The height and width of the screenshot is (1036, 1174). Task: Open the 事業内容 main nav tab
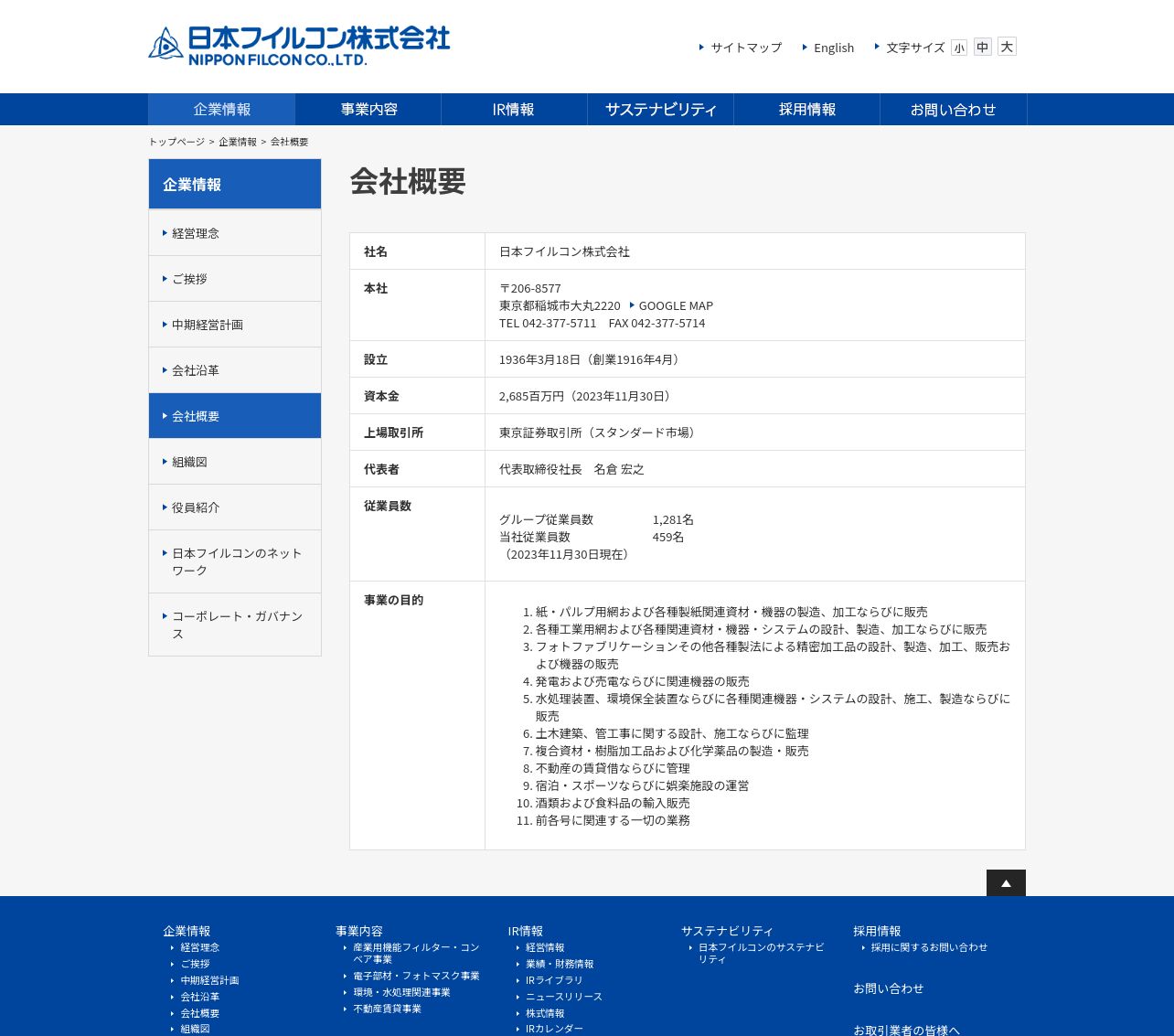tap(368, 109)
